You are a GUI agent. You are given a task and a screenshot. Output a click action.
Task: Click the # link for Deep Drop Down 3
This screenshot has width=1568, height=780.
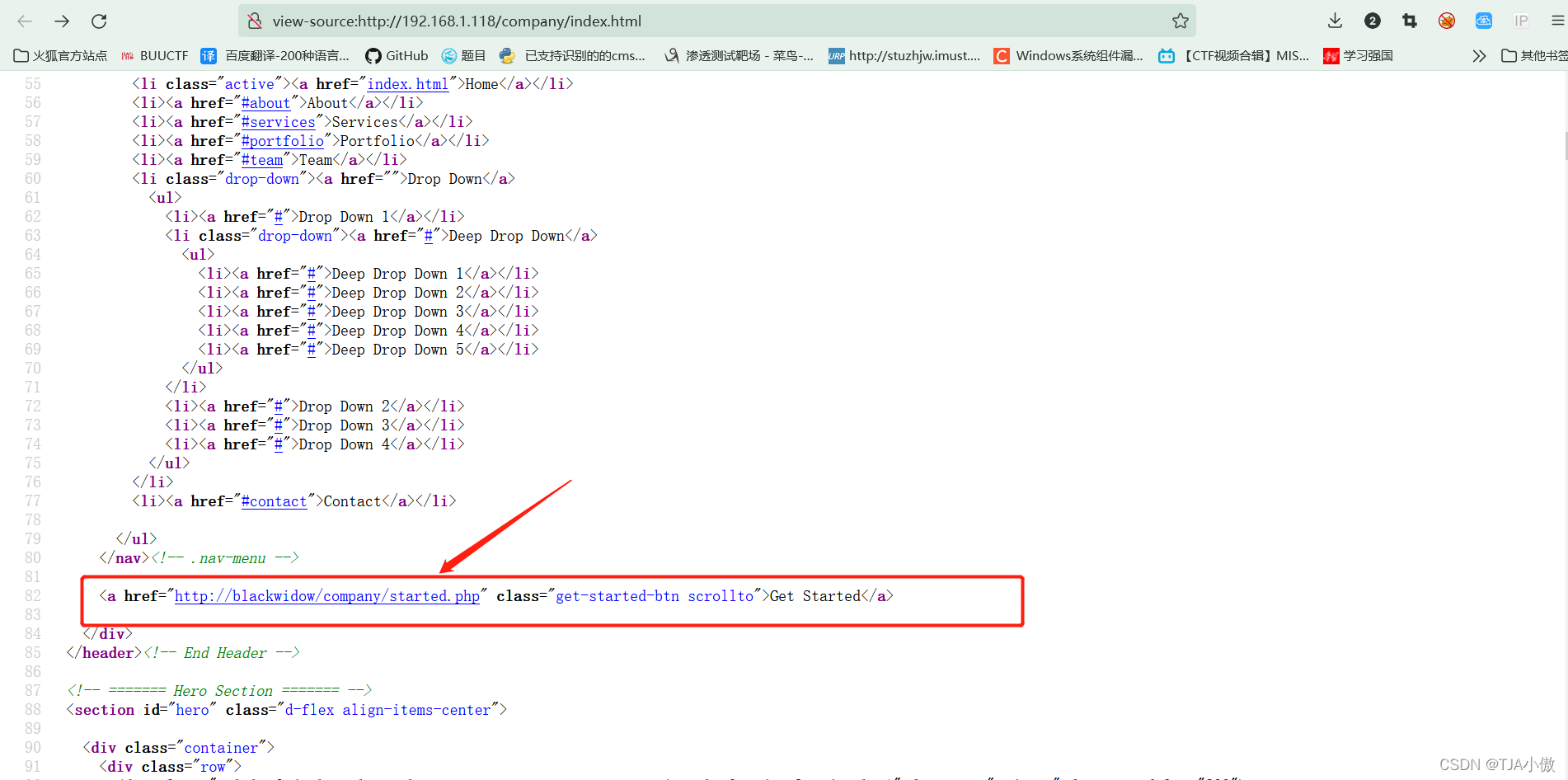click(x=311, y=312)
